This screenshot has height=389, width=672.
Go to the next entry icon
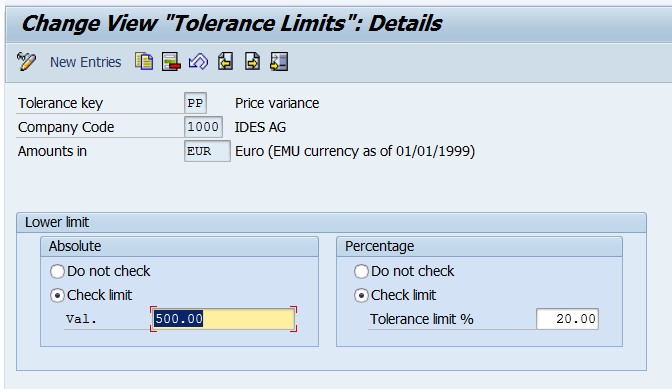tap(252, 61)
